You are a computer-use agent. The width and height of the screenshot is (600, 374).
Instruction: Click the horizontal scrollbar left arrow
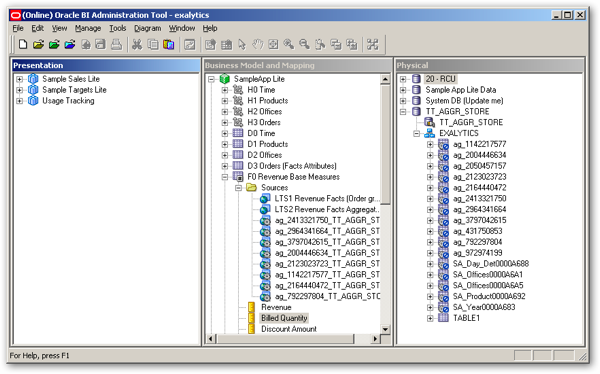pos(211,339)
